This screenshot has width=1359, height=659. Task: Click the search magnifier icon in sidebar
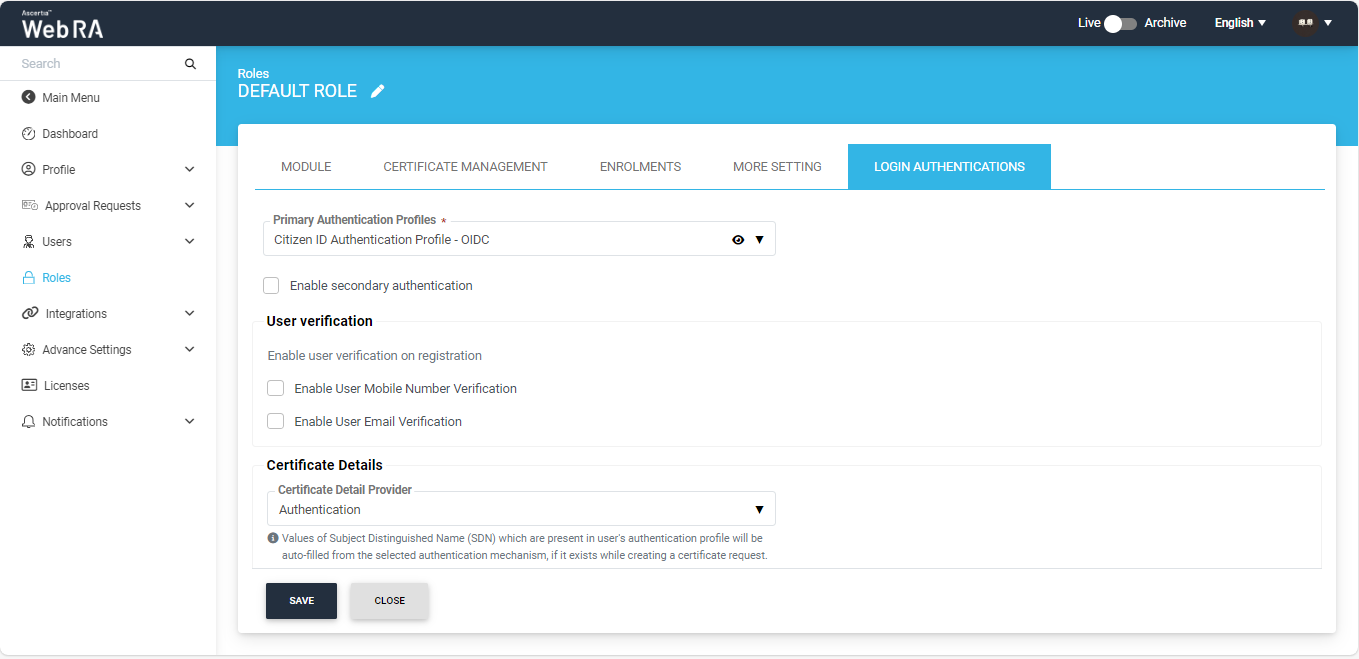(x=190, y=64)
